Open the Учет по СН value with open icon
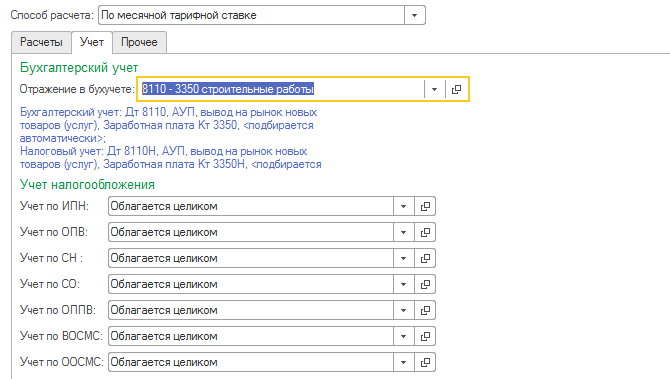 (x=425, y=259)
